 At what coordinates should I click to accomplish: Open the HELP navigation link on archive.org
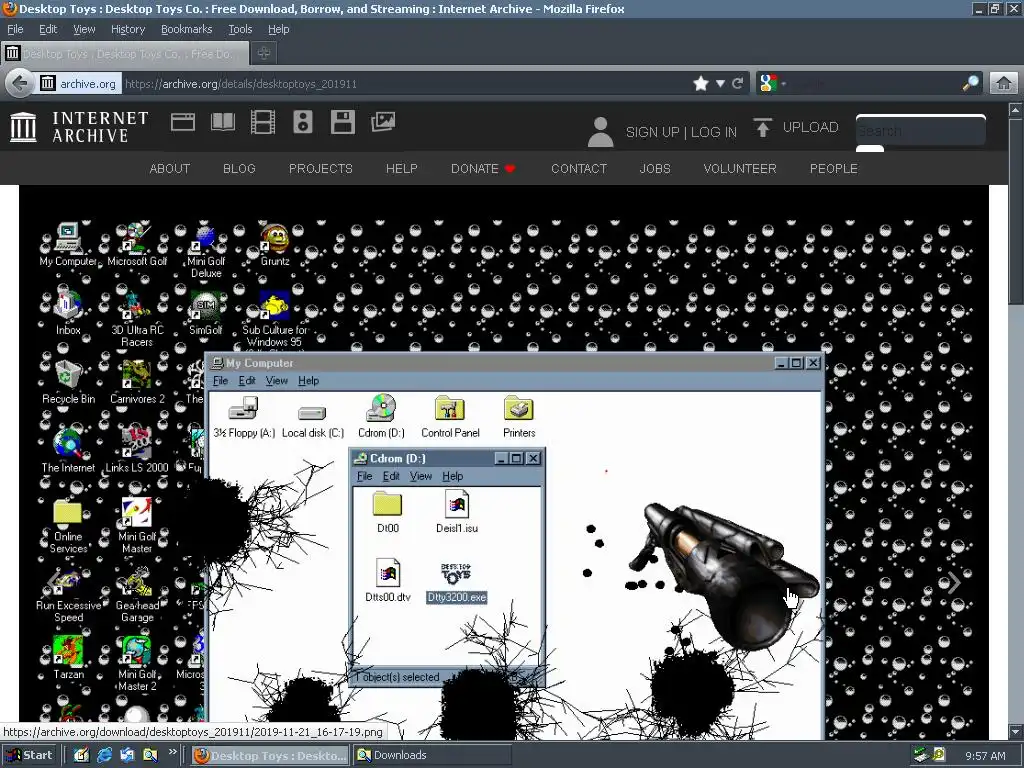[402, 168]
